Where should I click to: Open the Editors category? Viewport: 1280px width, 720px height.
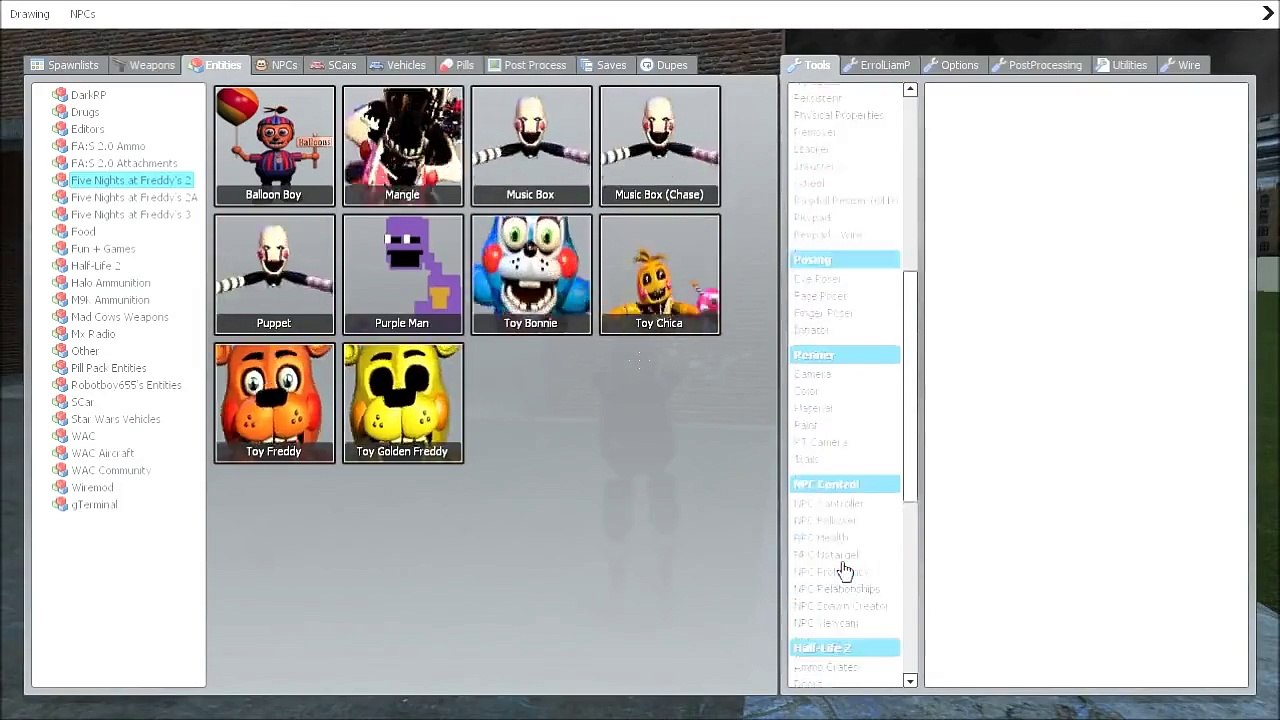(87, 129)
